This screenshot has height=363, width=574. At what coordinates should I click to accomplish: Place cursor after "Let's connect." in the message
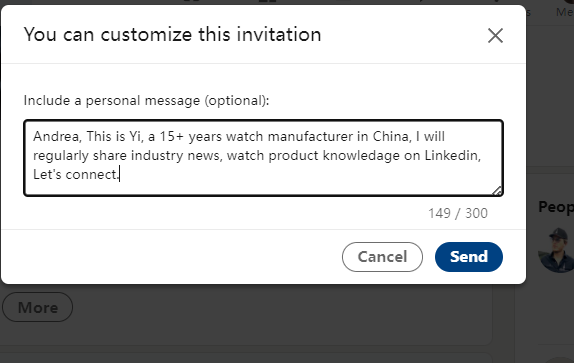pyautogui.click(x=120, y=175)
